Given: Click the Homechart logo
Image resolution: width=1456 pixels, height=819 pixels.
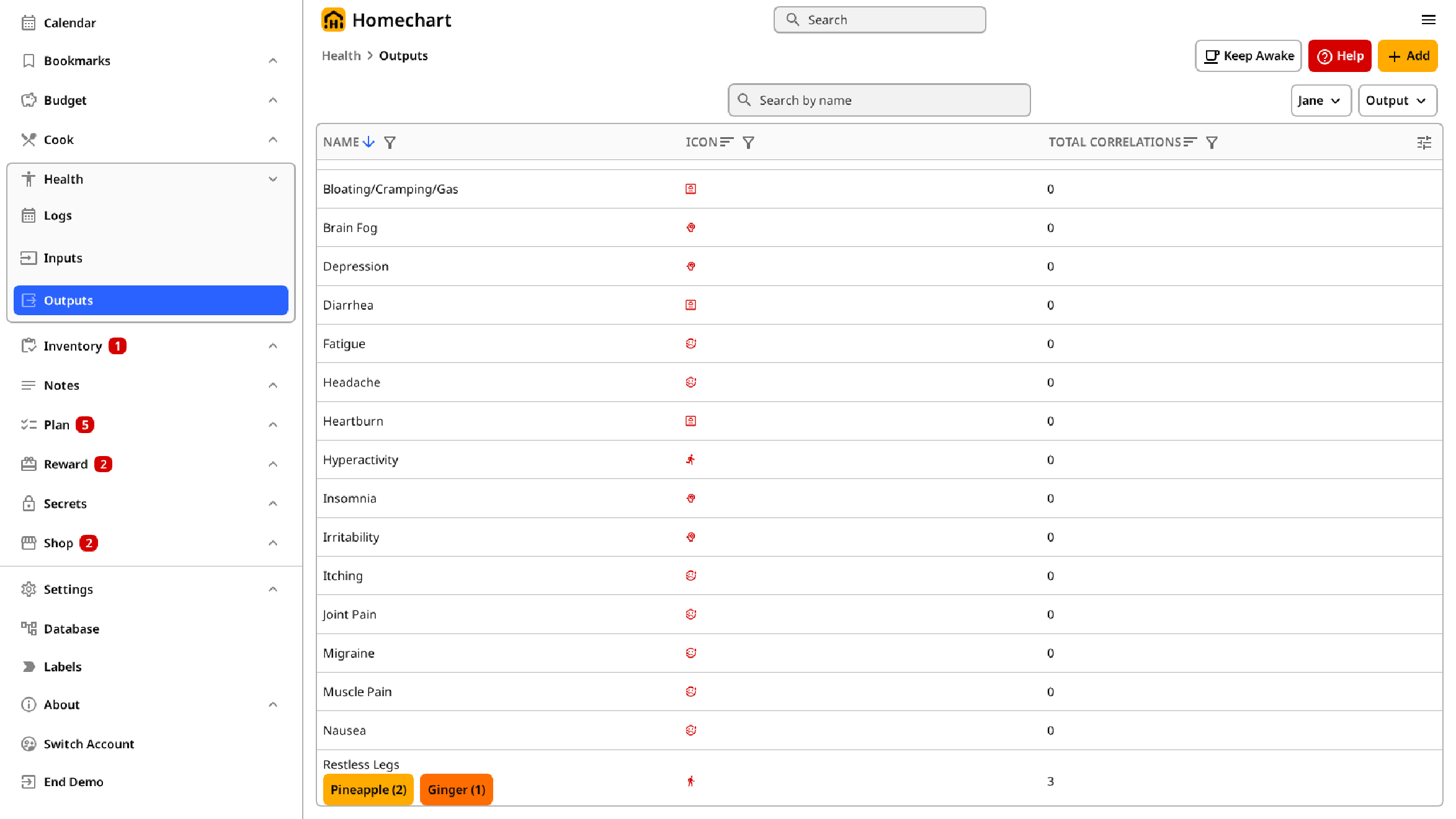Looking at the screenshot, I should 334,20.
